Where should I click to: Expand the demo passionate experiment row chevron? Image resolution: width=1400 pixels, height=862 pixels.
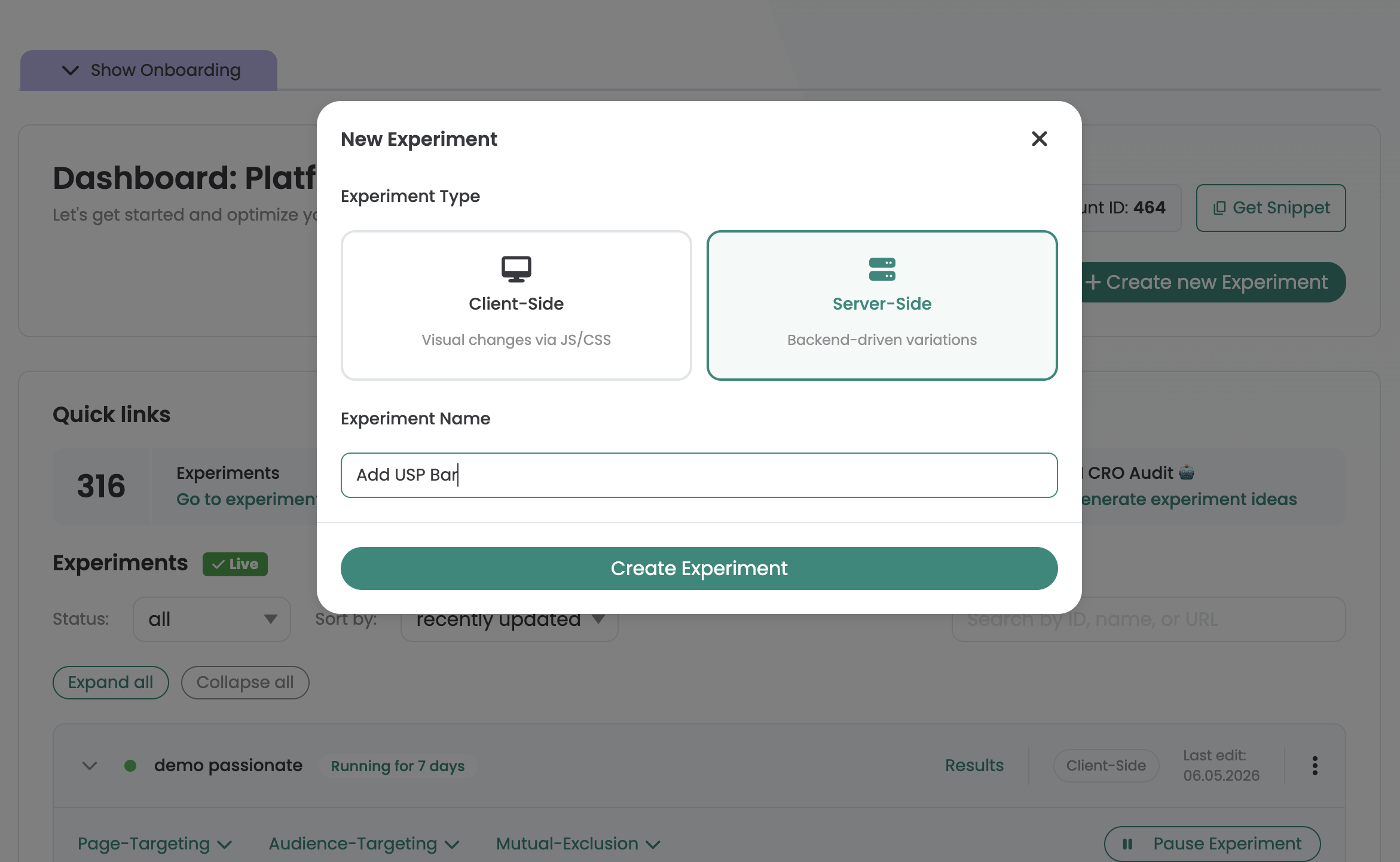coord(90,766)
